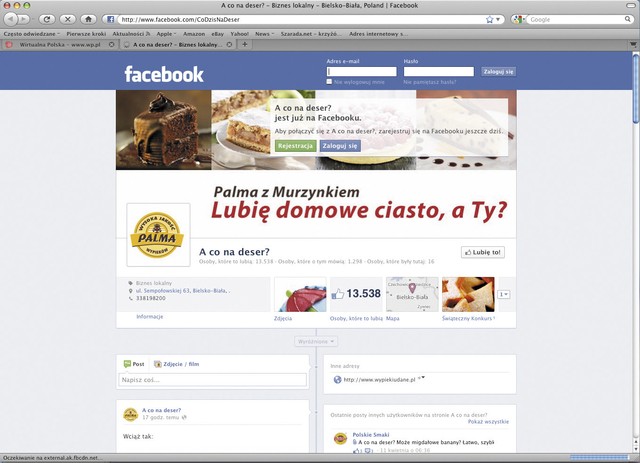Click the browser back arrow button

(x=13, y=19)
